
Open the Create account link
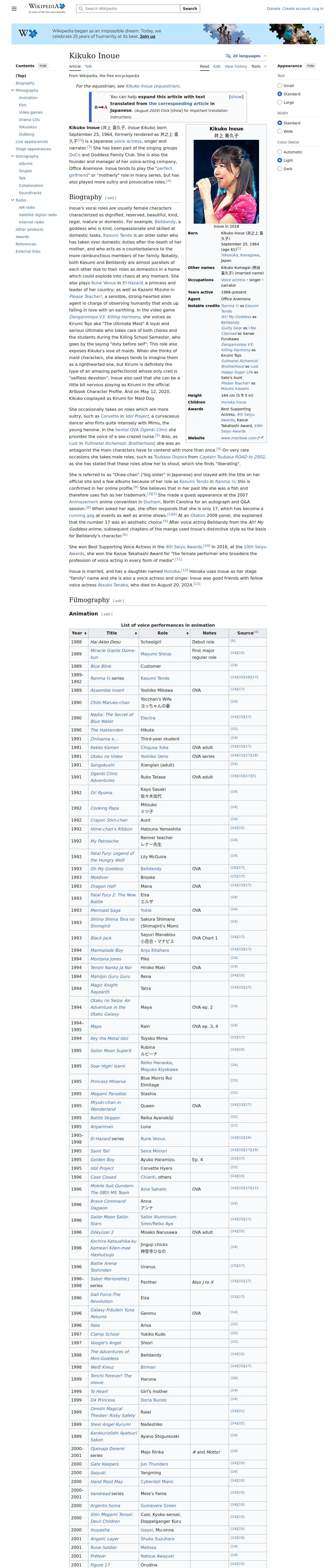coord(296,9)
